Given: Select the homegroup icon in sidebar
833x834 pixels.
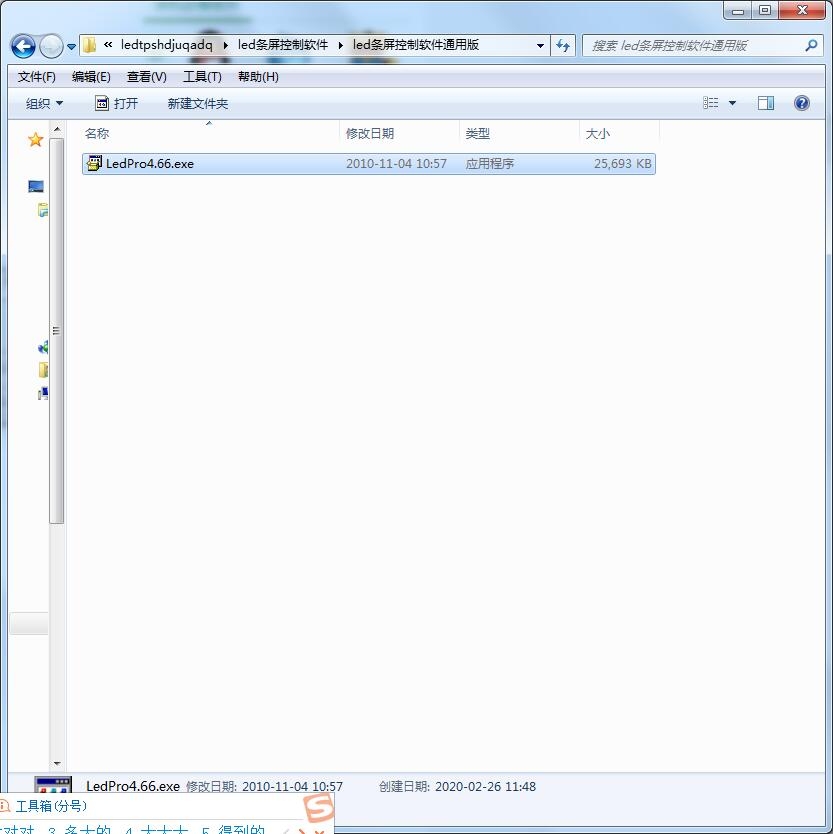Looking at the screenshot, I should 43,347.
